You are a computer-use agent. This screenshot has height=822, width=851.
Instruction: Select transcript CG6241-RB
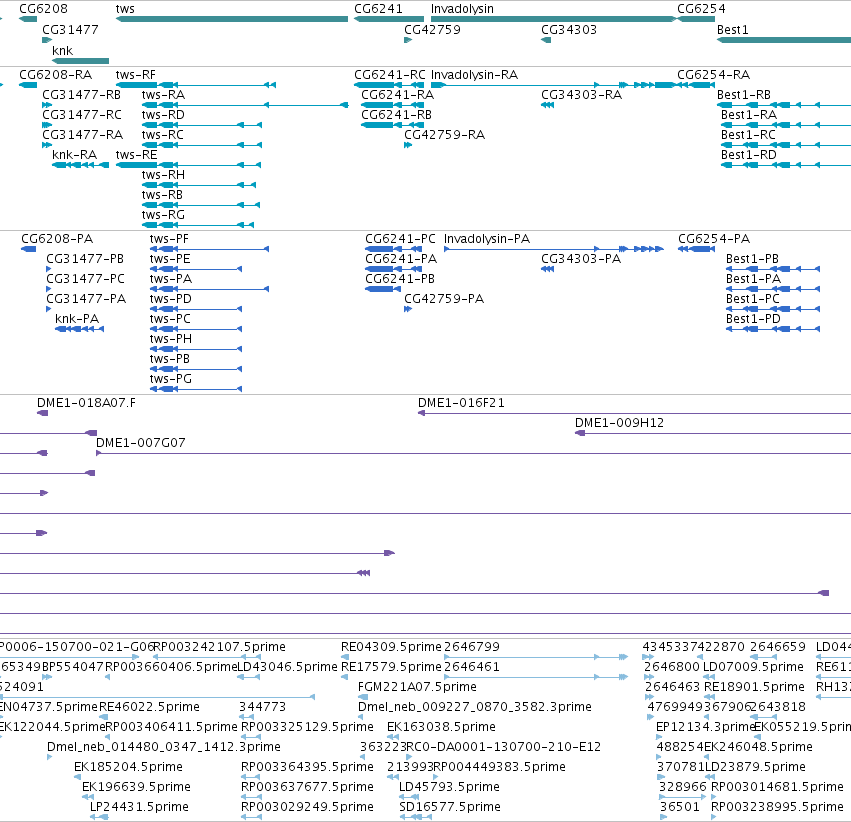coord(392,125)
